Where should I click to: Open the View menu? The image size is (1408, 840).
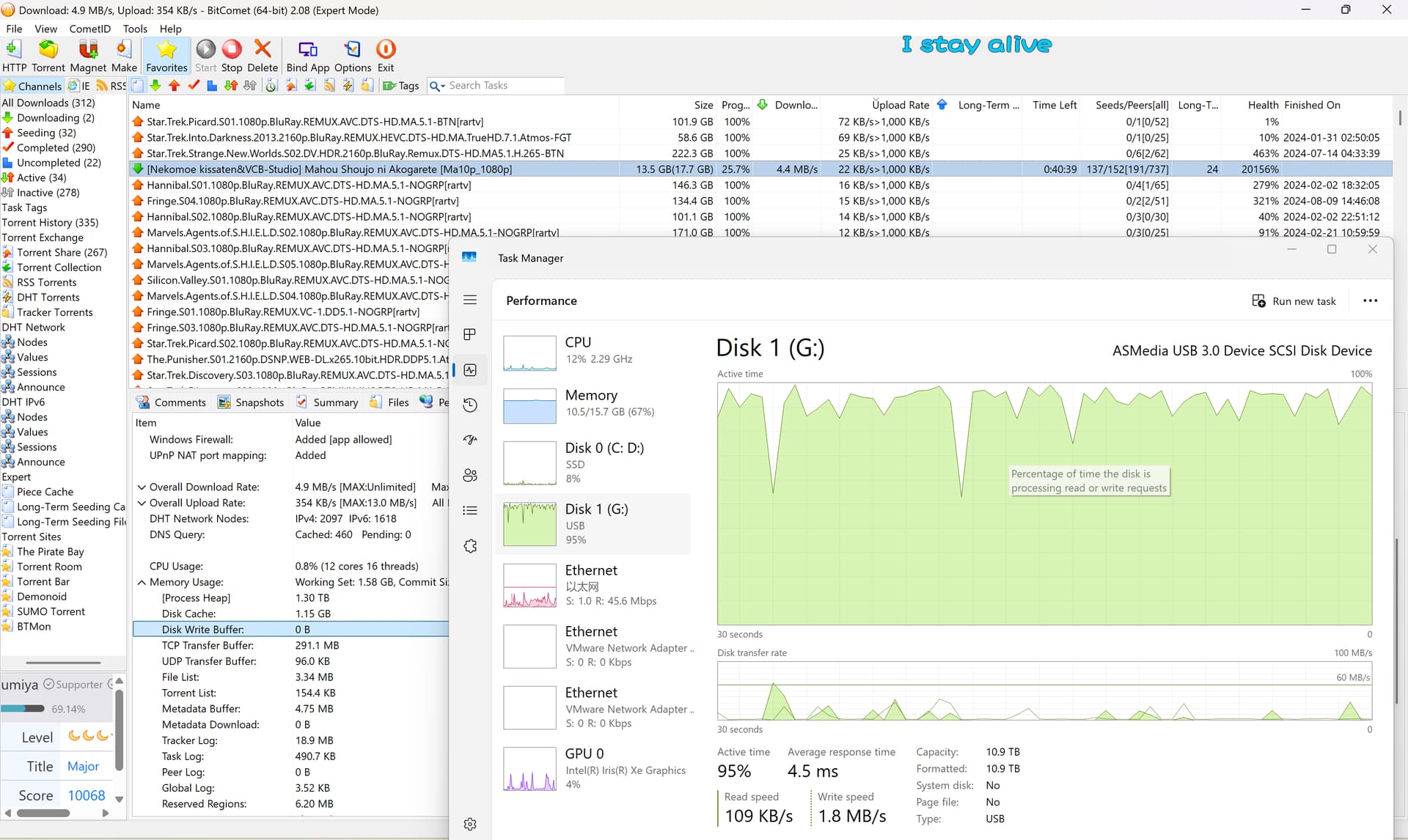[x=45, y=29]
